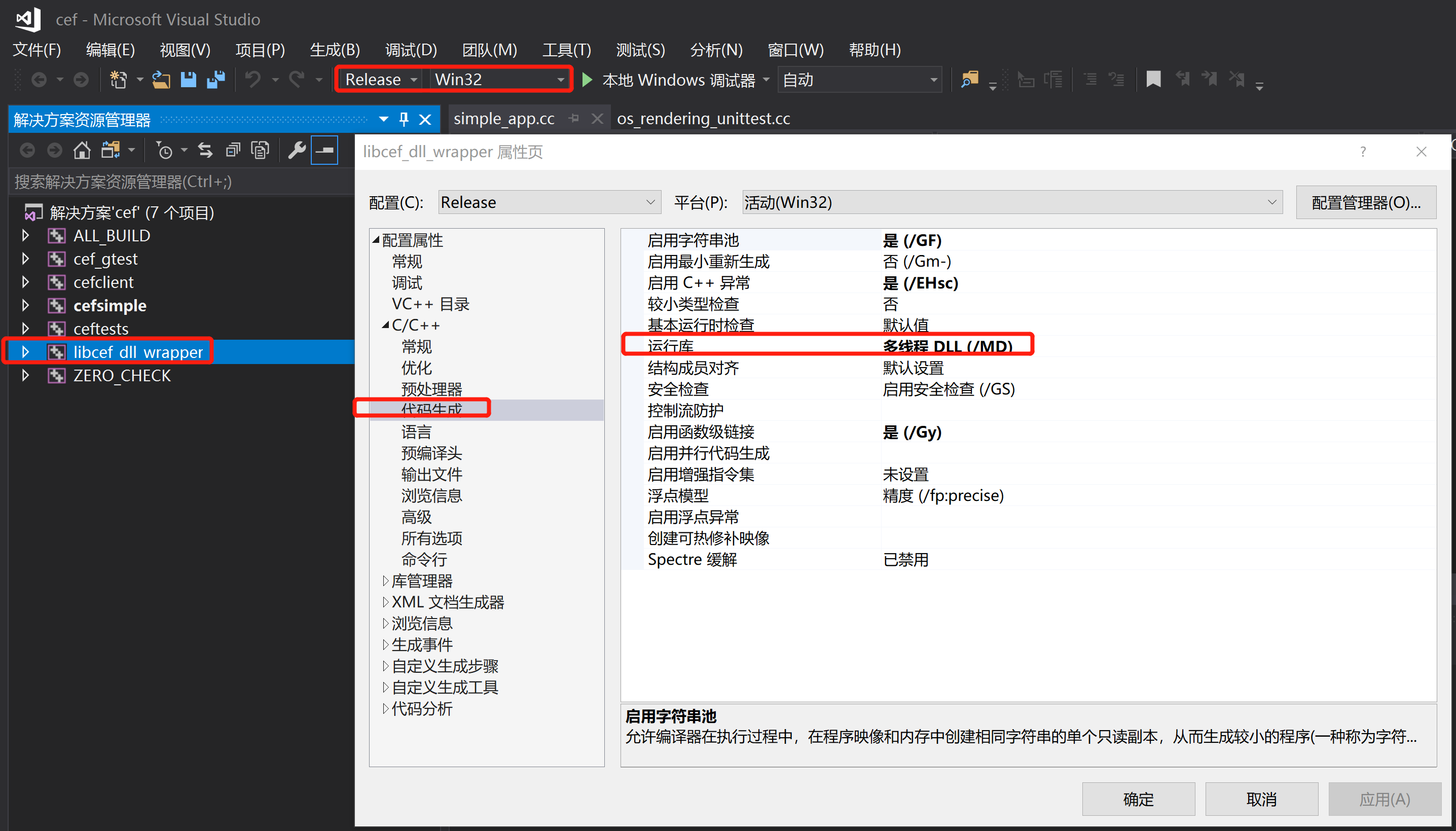This screenshot has height=831, width=1456.
Task: Switch to the os_rendering_unittest.cc tab
Action: pyautogui.click(x=703, y=119)
